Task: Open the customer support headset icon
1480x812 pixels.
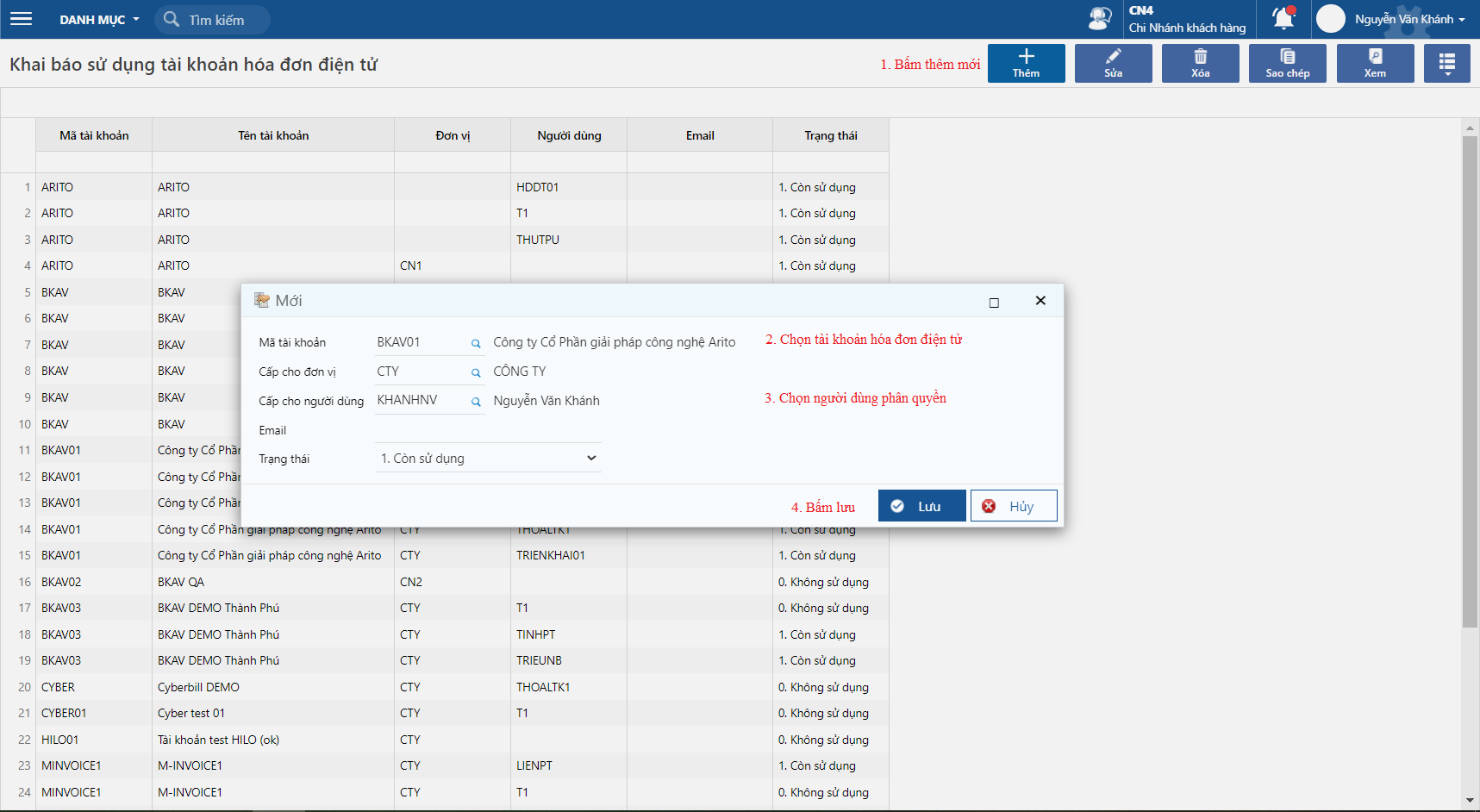Action: point(1100,19)
